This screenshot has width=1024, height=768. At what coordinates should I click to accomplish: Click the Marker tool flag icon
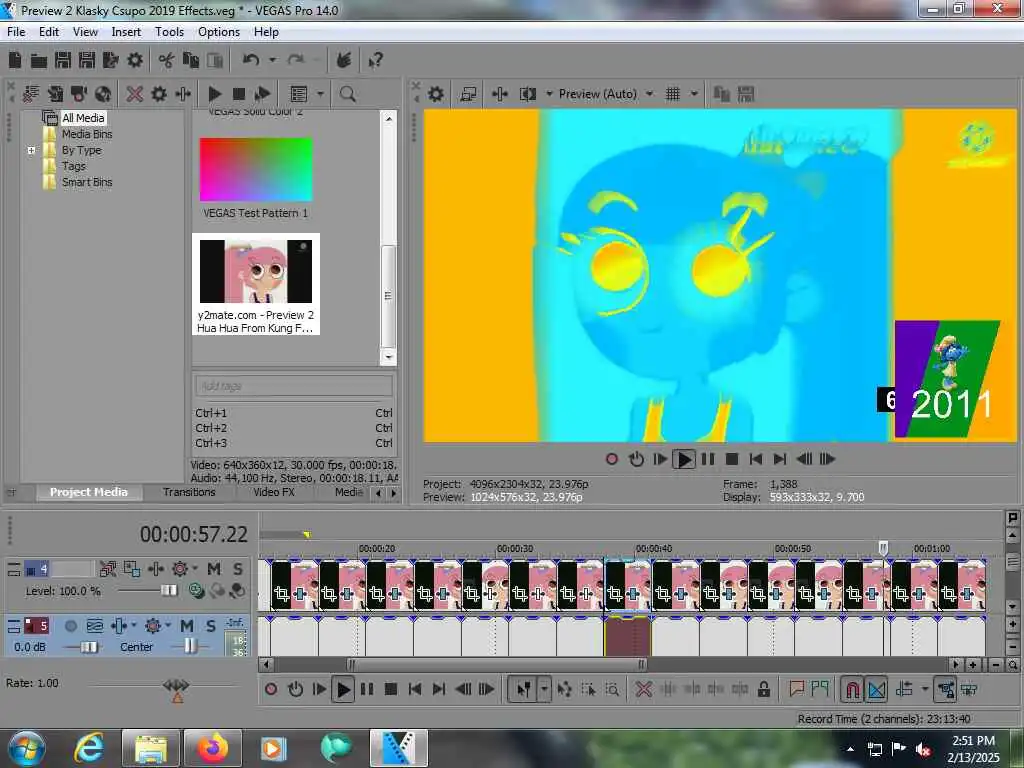pyautogui.click(x=797, y=689)
